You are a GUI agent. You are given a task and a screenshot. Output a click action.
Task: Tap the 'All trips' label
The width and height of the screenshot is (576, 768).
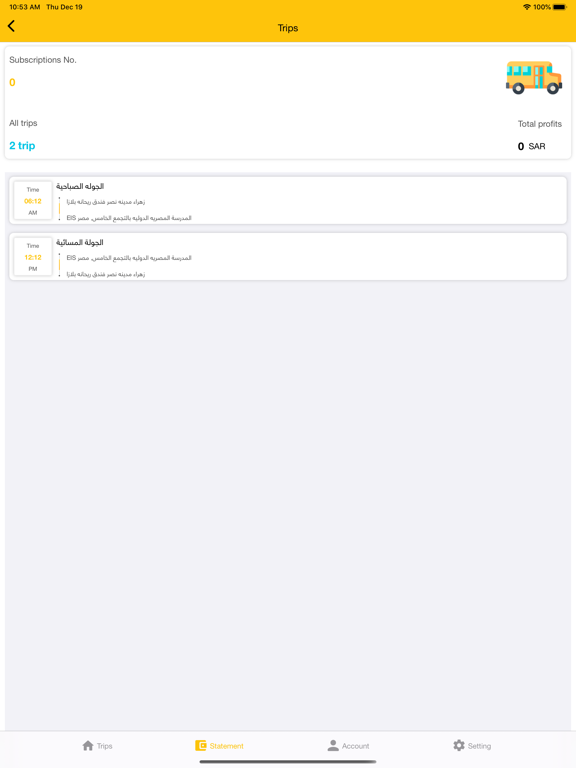click(23, 123)
